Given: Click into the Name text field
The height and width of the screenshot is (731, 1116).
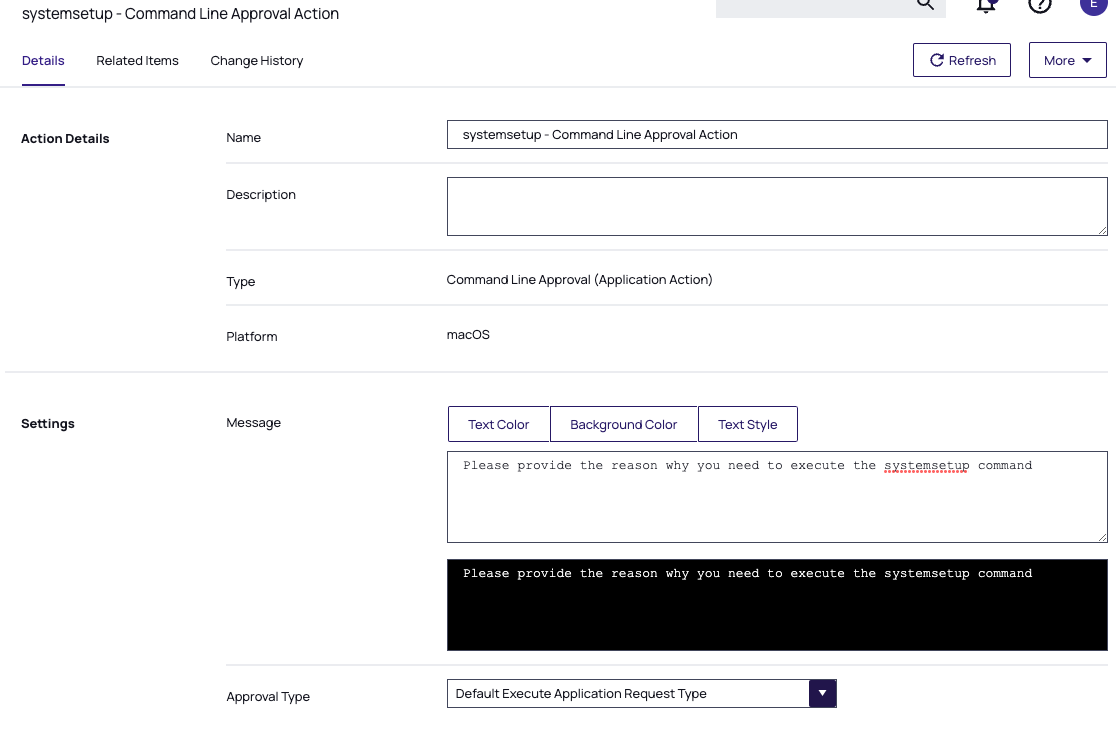Looking at the screenshot, I should coord(776,135).
